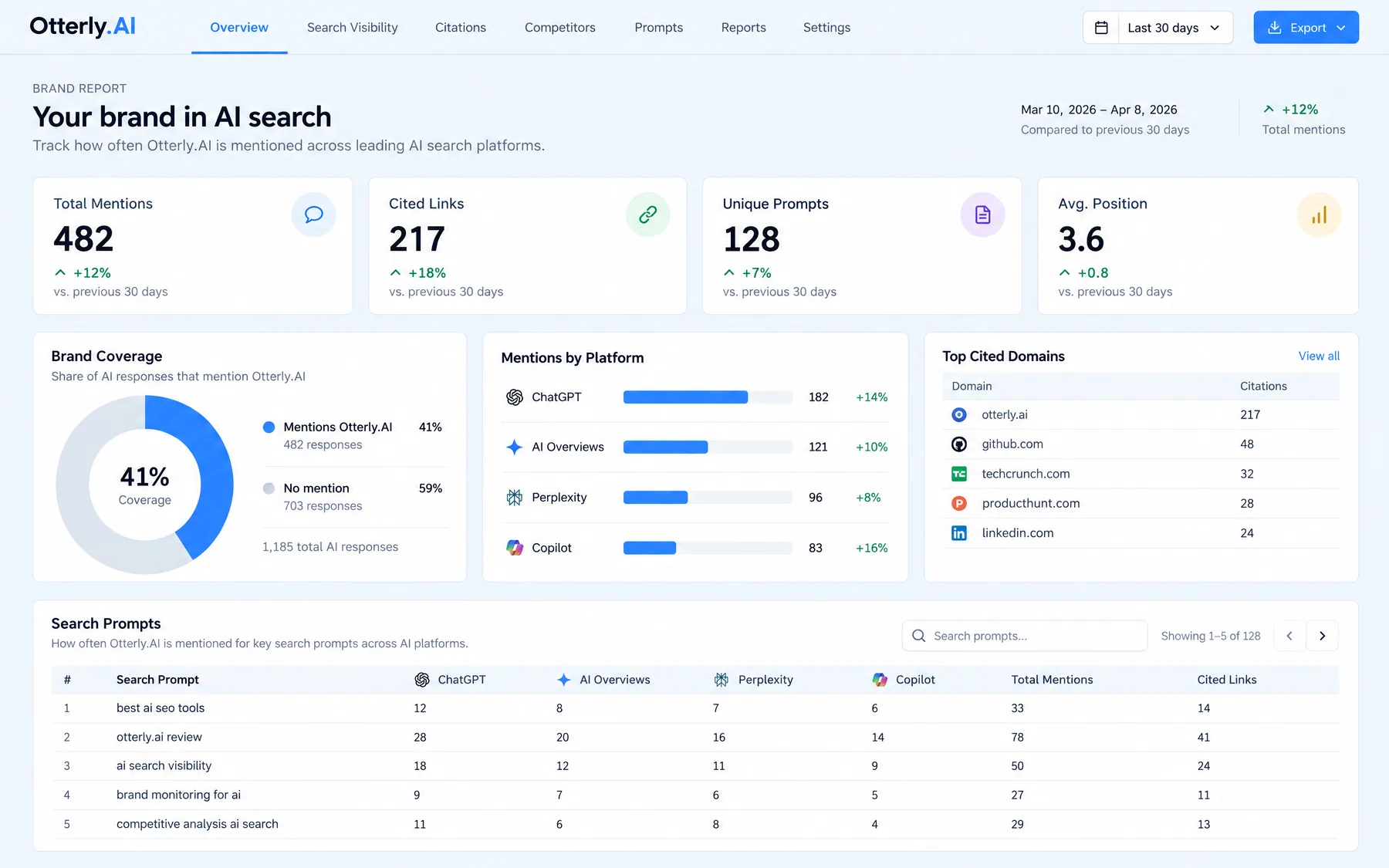Click the ChatGPT icon in Mentions by Platform
Image resolution: width=1389 pixels, height=868 pixels.
[515, 397]
